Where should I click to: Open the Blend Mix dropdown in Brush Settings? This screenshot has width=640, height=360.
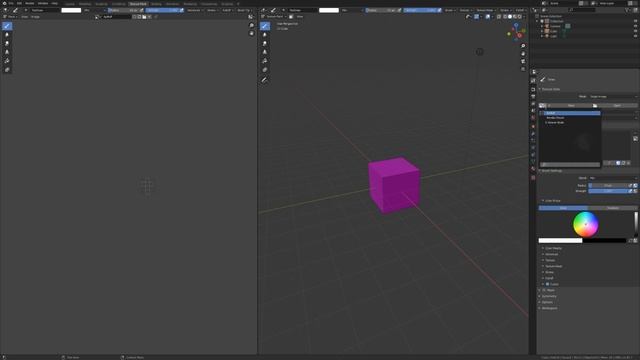pos(613,178)
